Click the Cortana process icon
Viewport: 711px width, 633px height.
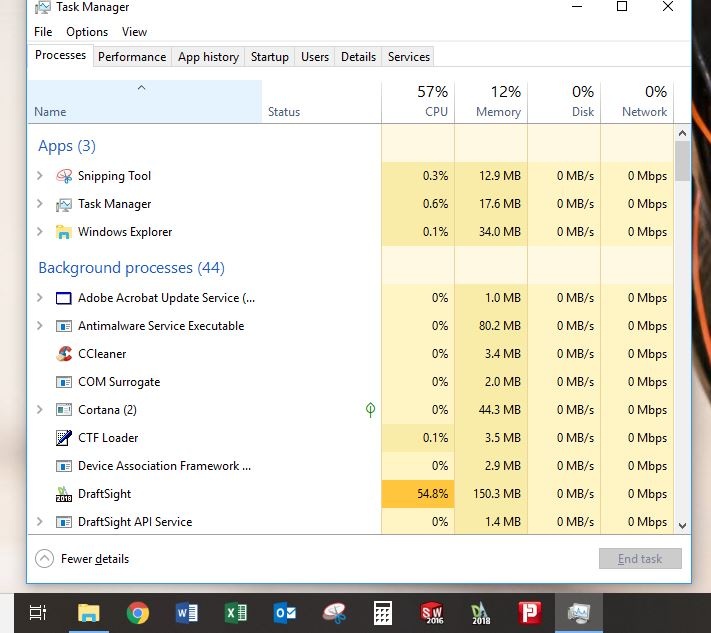coord(63,410)
